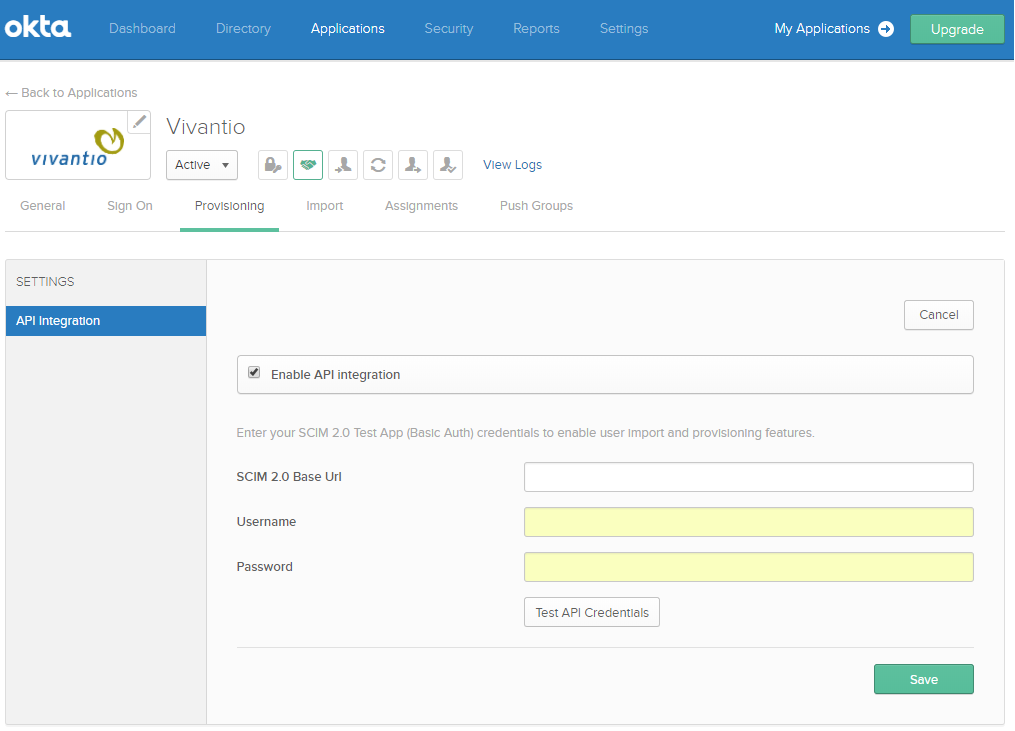
Task: Click the Upgrade button
Action: (957, 29)
